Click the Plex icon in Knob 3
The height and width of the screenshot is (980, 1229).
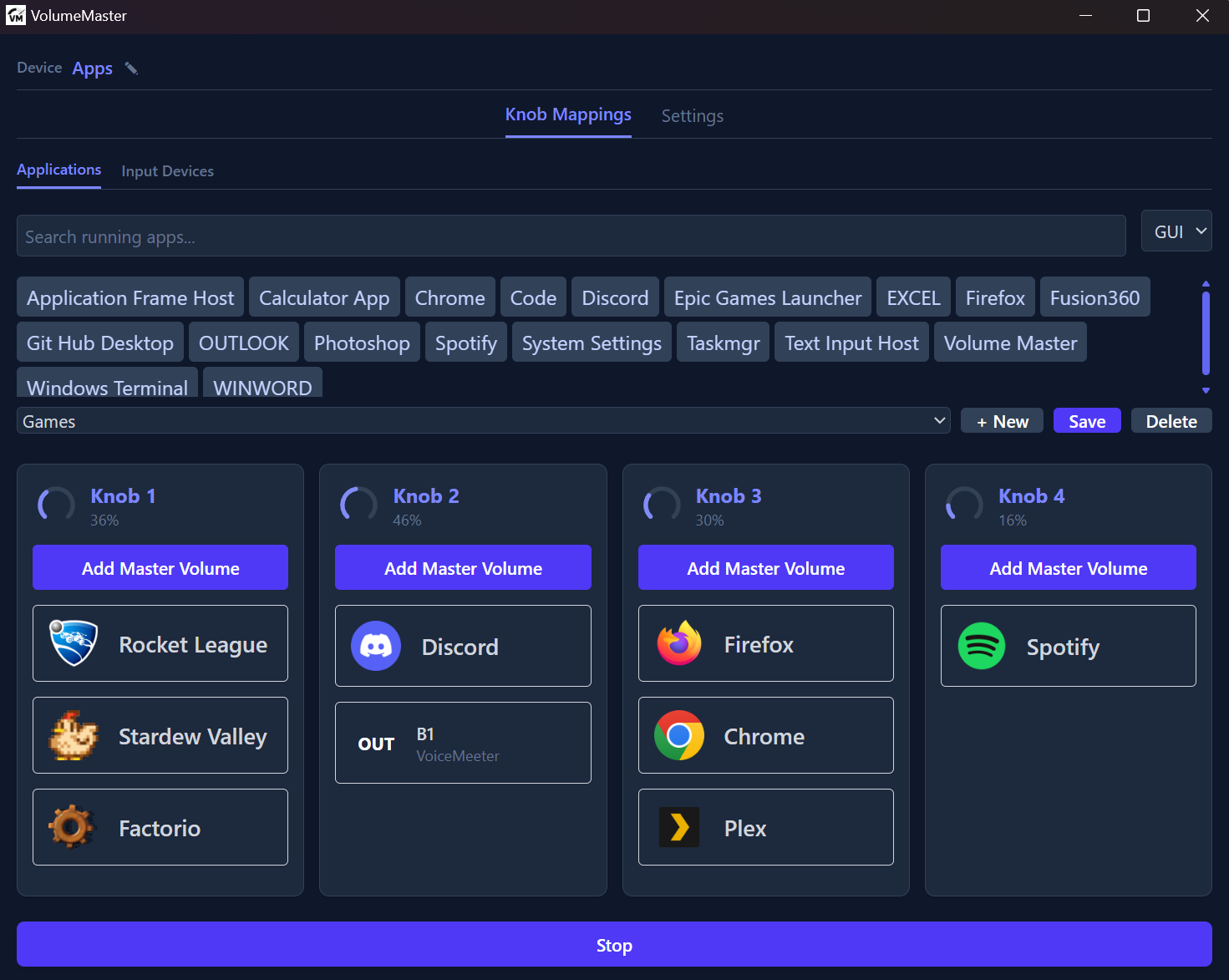click(x=679, y=827)
